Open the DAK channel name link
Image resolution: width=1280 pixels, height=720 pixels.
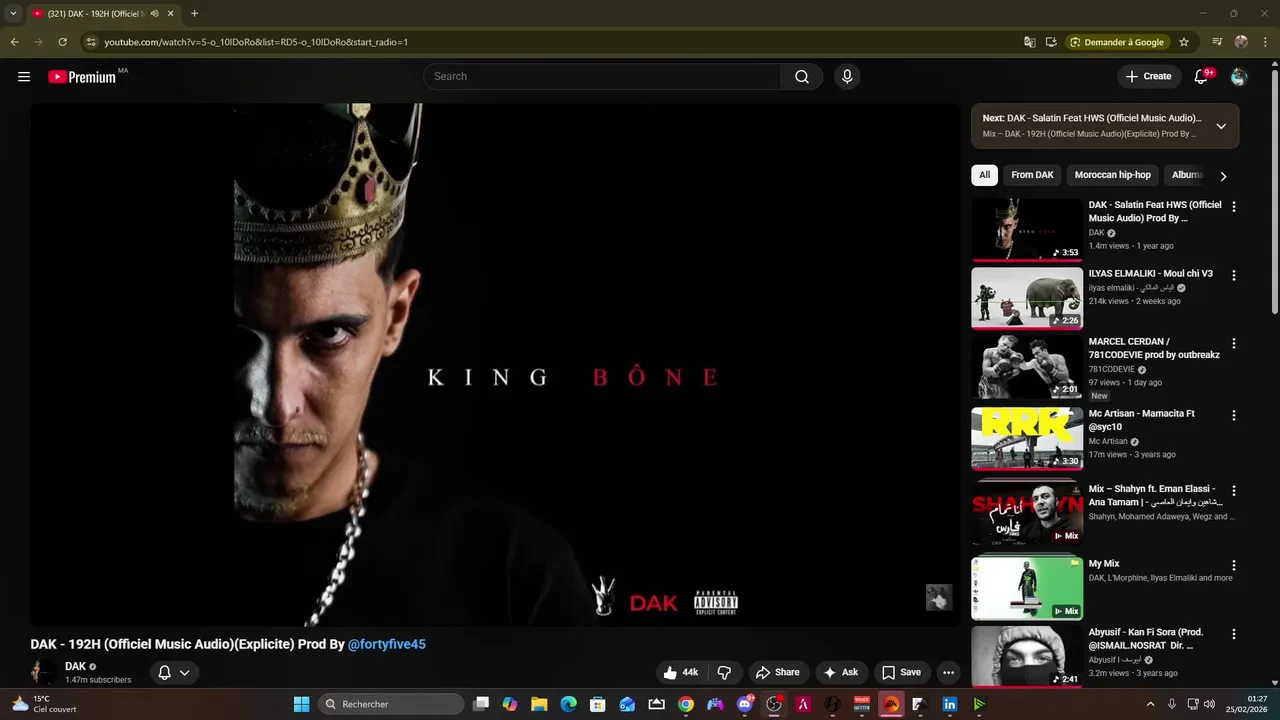point(75,666)
